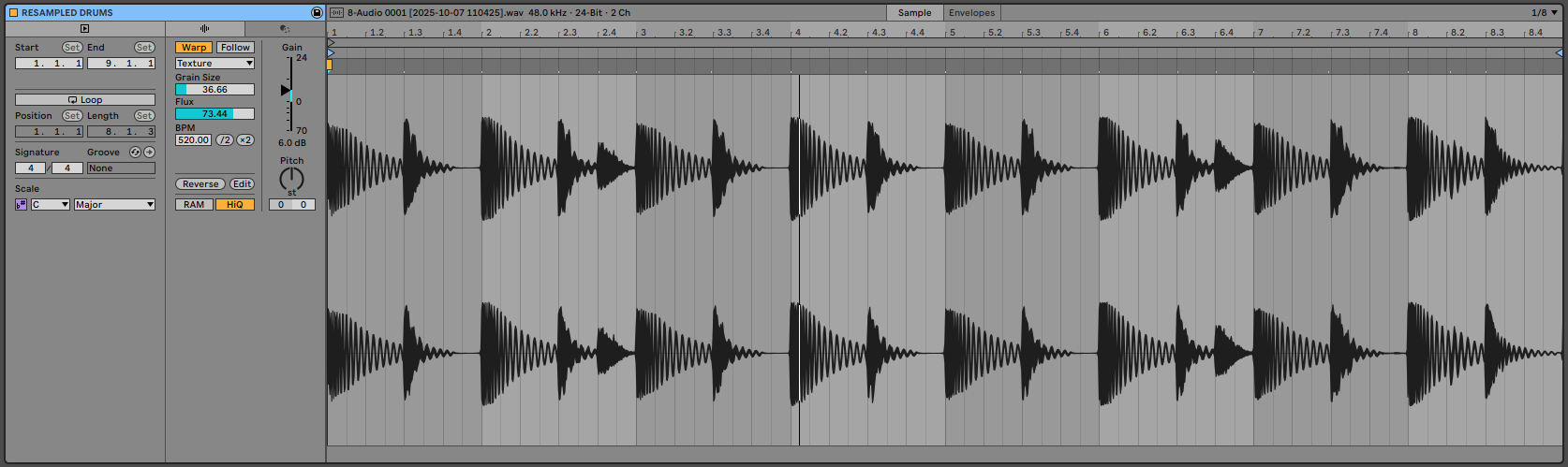Click the BPM 520.00 field

(x=194, y=140)
